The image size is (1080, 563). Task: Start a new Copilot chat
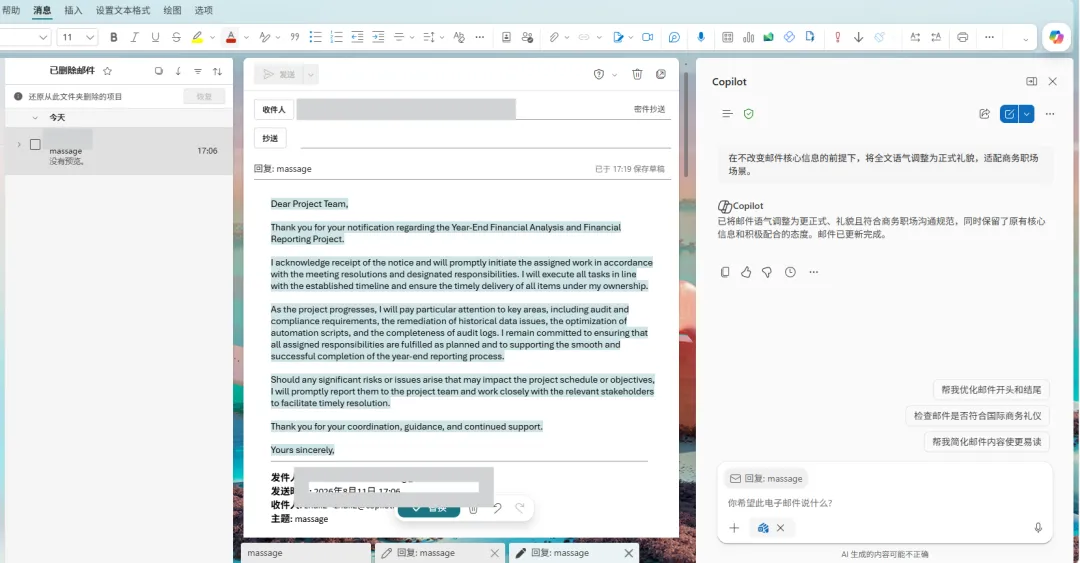(x=1009, y=114)
